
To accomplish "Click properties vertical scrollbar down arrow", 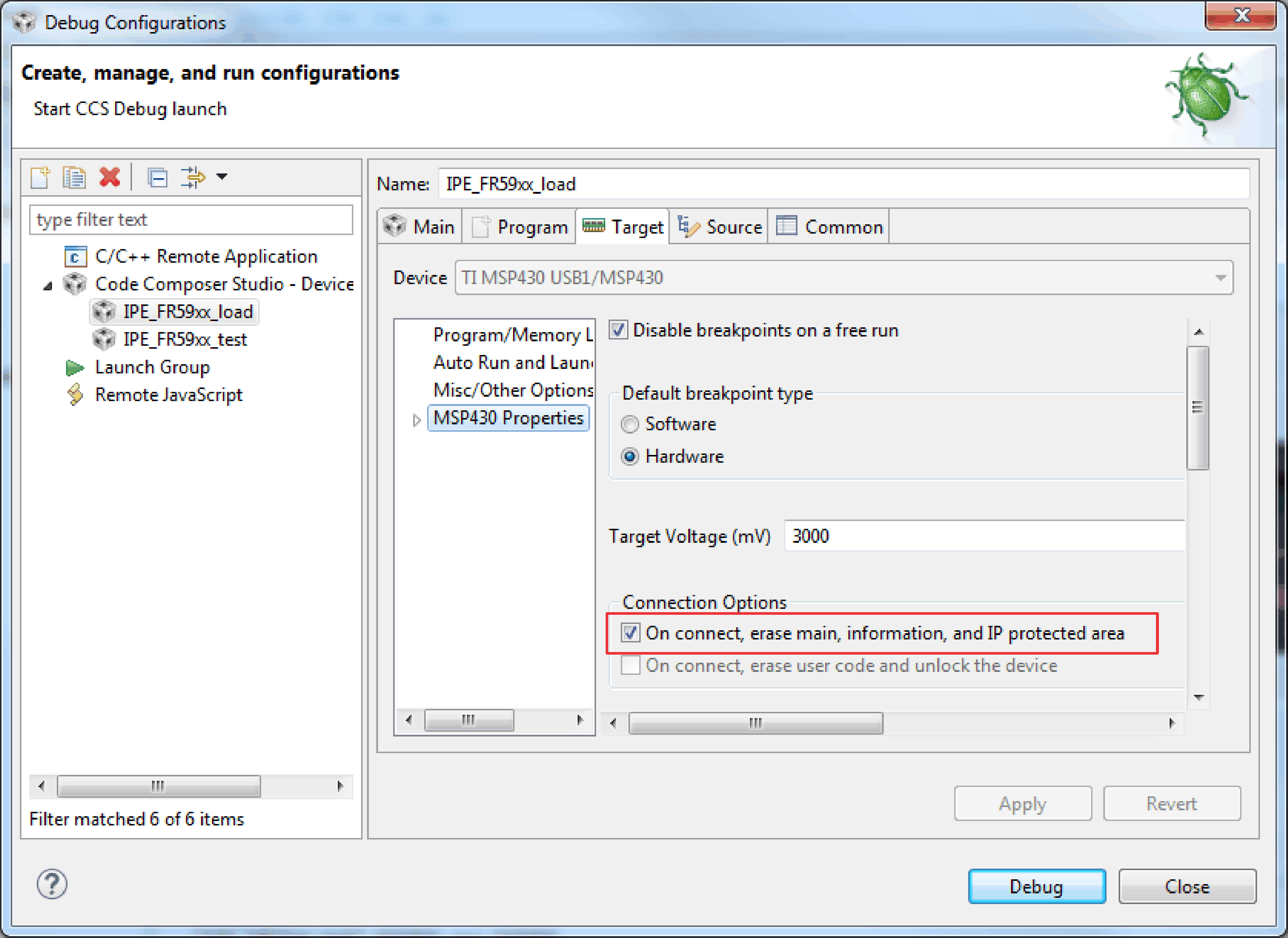I will point(1198,697).
